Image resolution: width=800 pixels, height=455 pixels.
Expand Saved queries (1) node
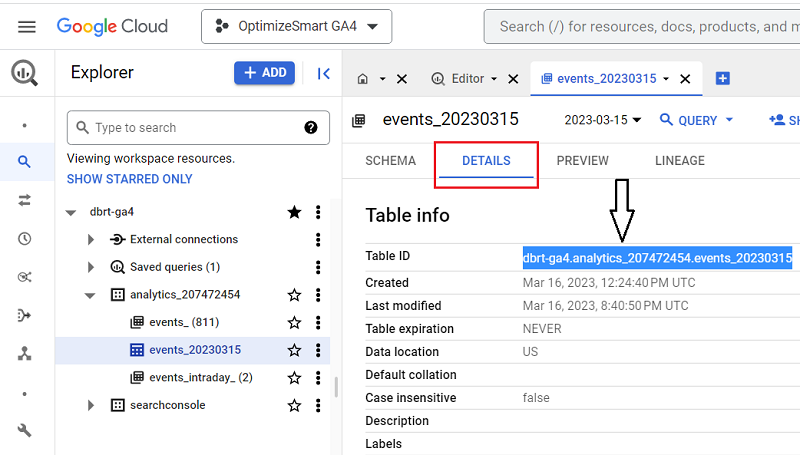91,267
